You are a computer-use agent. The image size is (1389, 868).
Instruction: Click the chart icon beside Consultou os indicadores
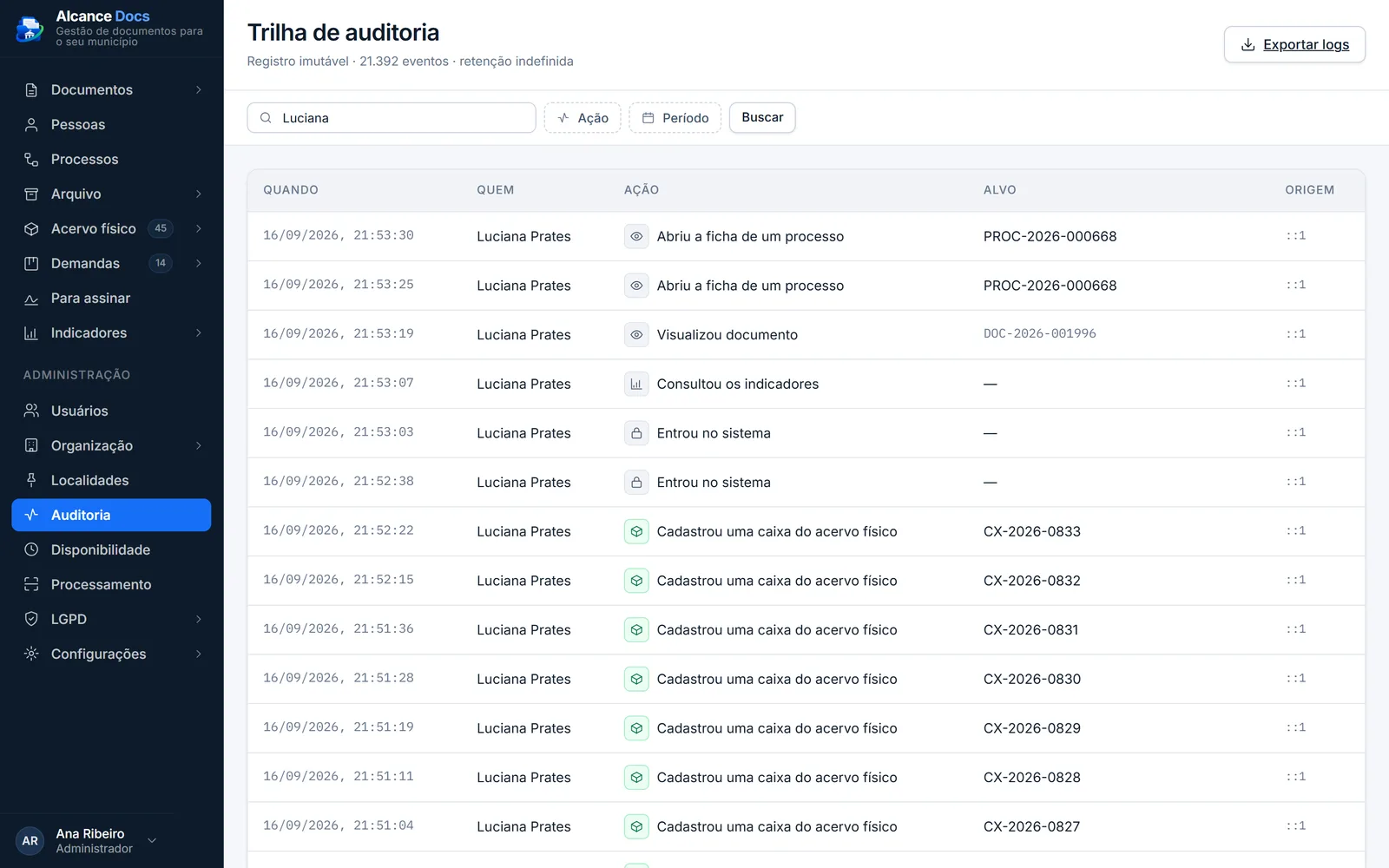[636, 384]
